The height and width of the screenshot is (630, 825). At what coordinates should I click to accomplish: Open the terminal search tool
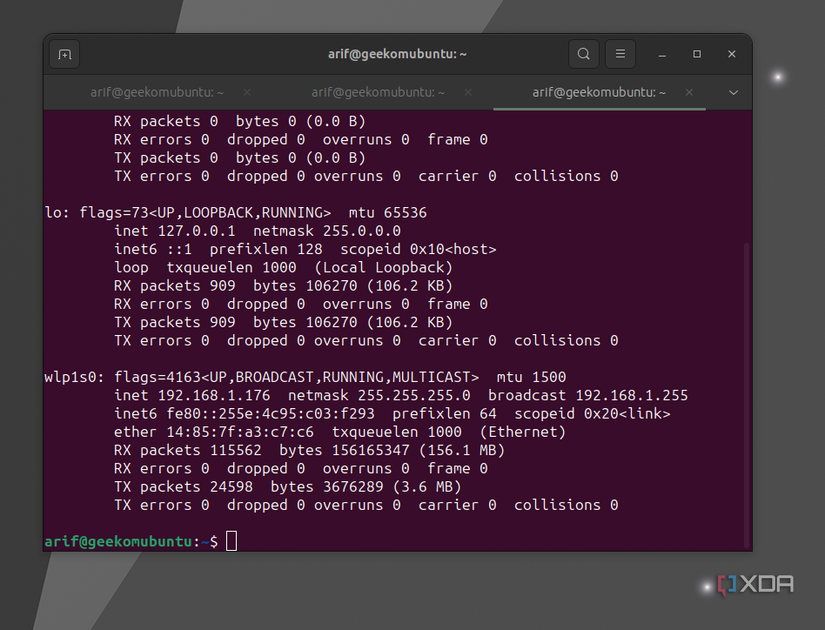583,54
